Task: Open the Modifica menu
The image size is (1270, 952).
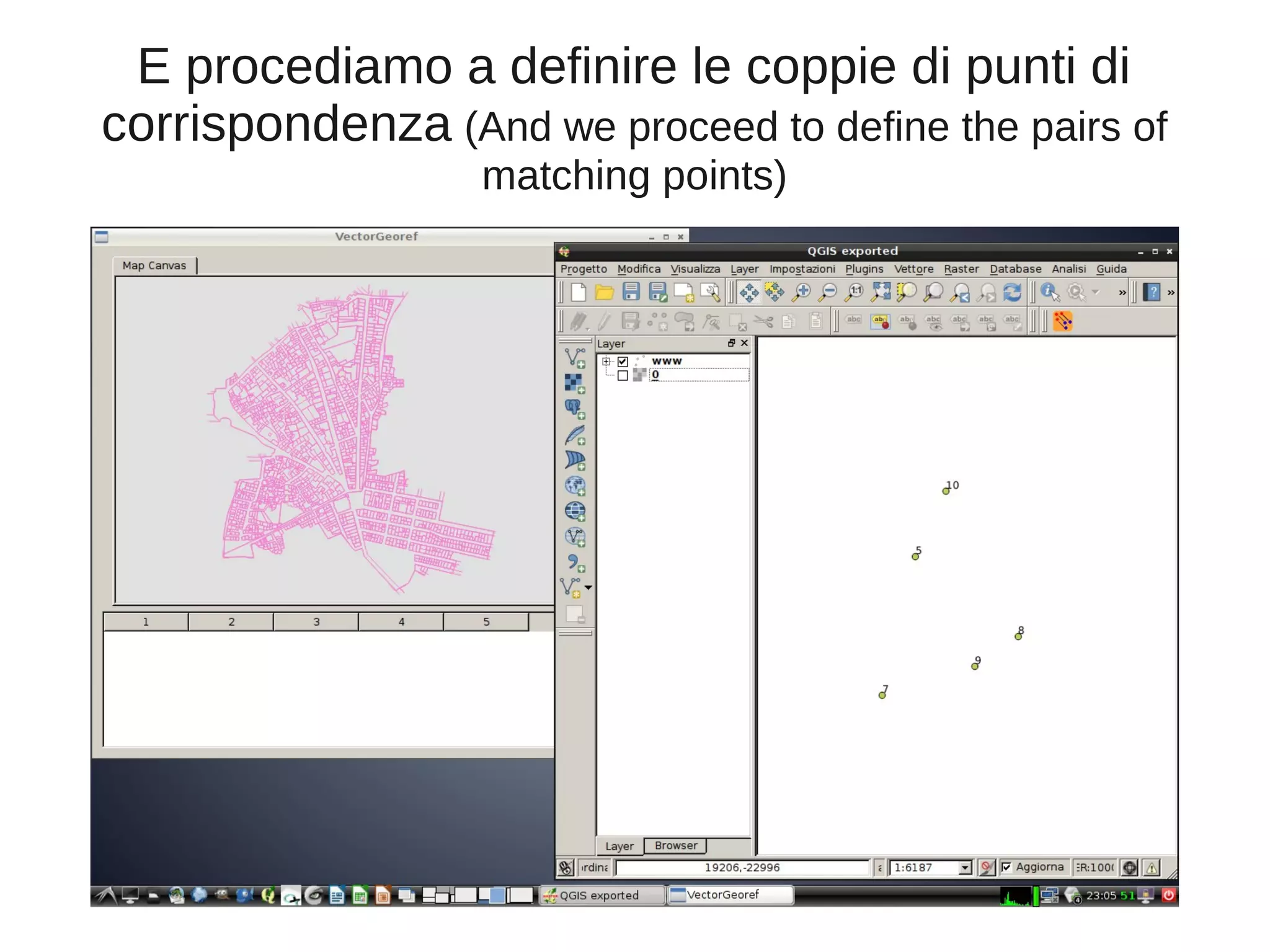Action: 639,269
